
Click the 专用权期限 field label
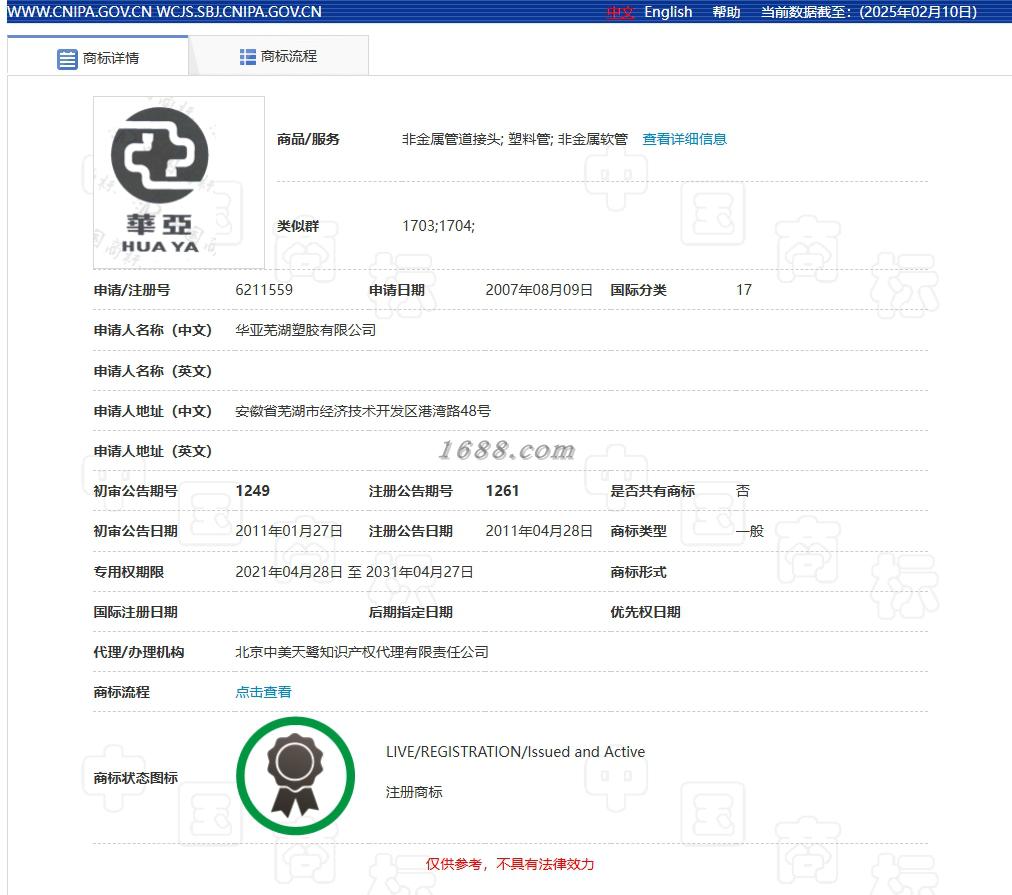[x=128, y=572]
